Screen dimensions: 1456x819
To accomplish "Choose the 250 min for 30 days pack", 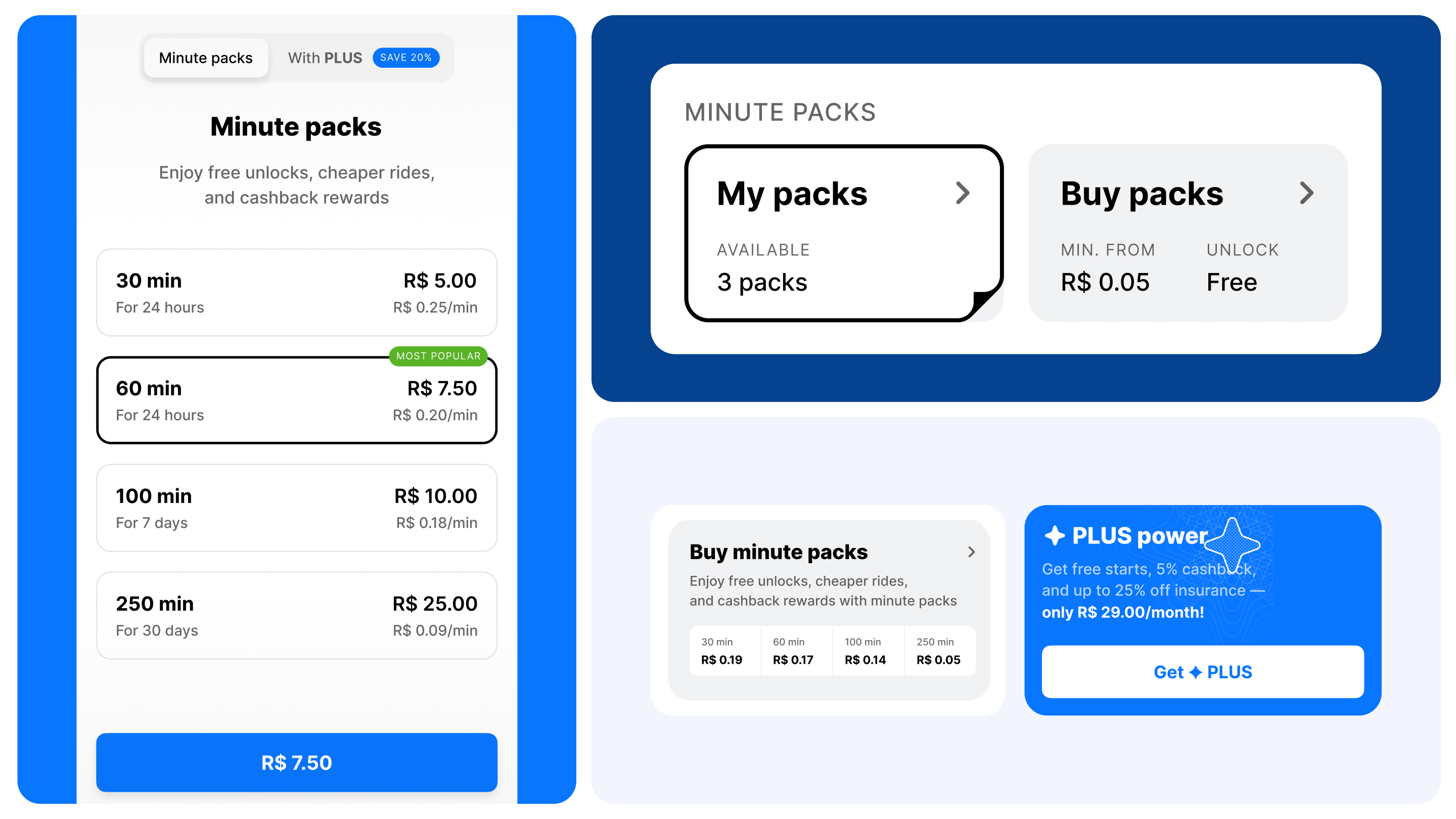I will 297,616.
